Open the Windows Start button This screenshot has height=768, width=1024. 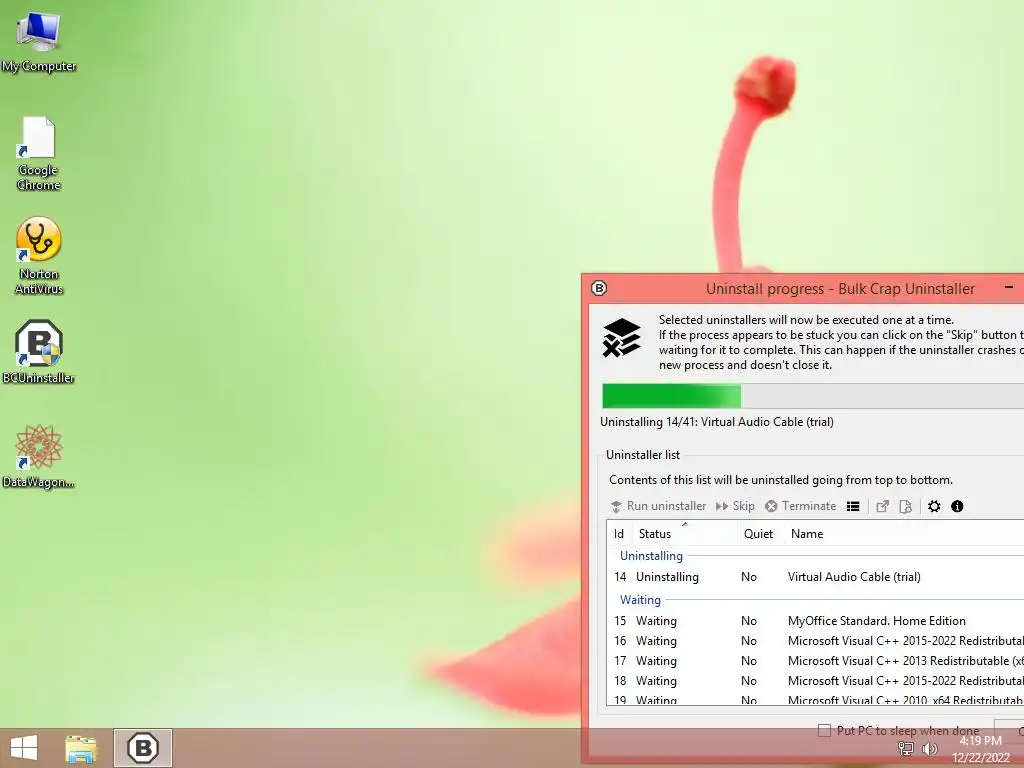[x=24, y=748]
